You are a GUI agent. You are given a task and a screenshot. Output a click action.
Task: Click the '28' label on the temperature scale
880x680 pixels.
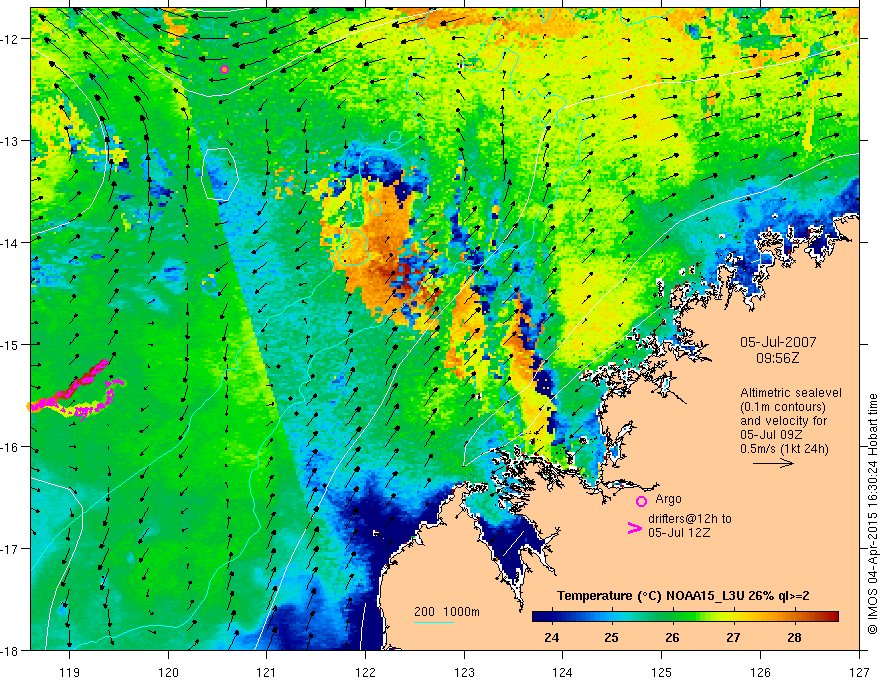click(794, 637)
